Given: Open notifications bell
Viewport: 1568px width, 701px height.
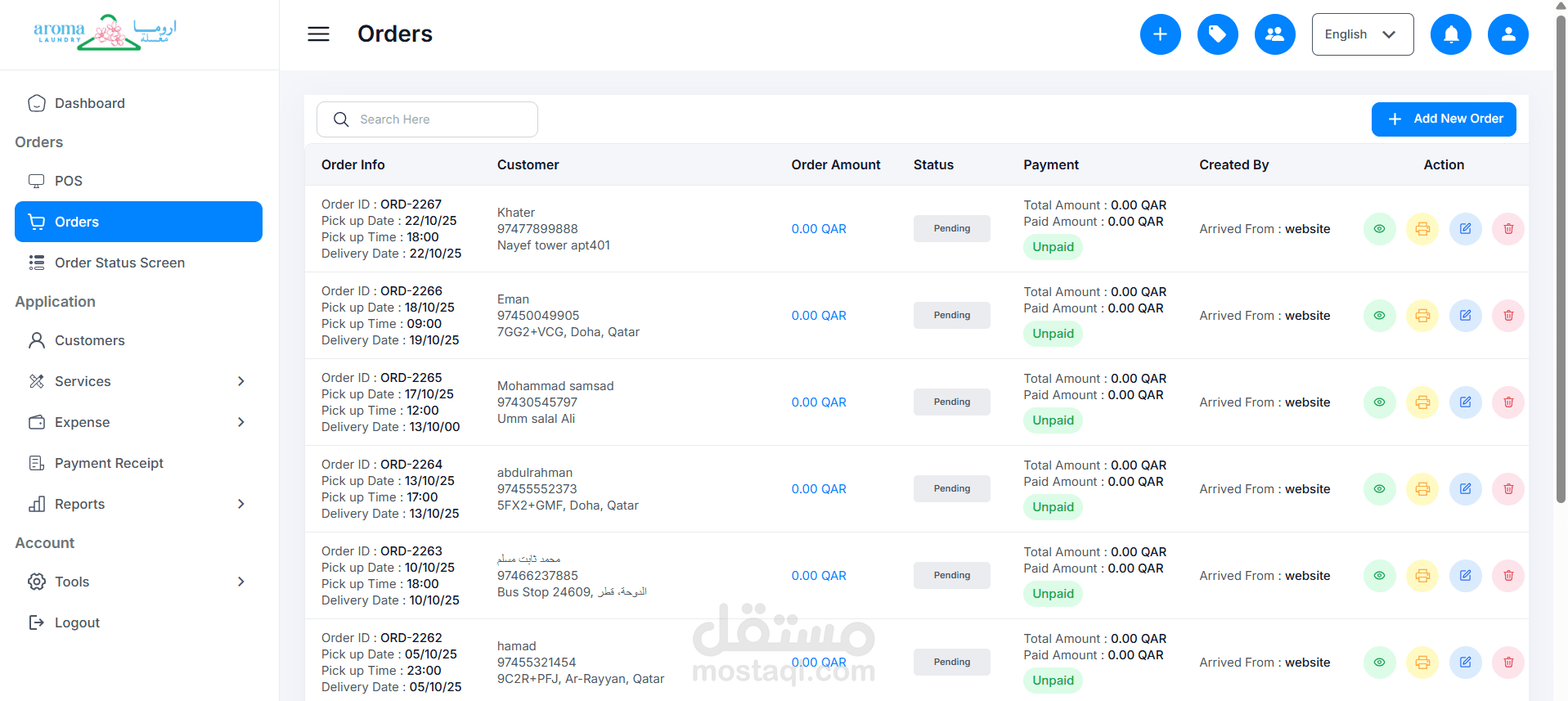Looking at the screenshot, I should (1450, 34).
